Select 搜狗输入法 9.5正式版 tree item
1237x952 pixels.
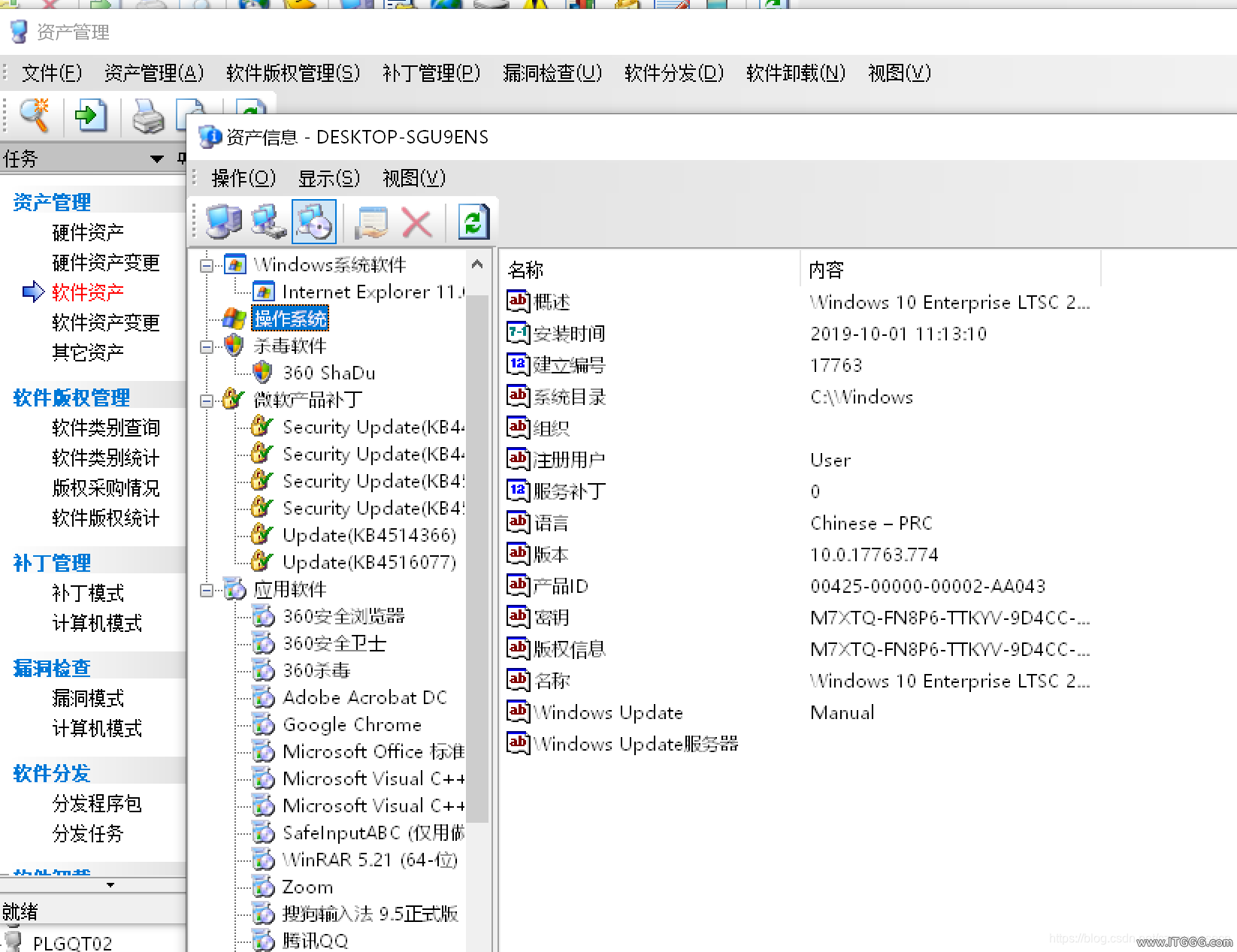pos(370,914)
